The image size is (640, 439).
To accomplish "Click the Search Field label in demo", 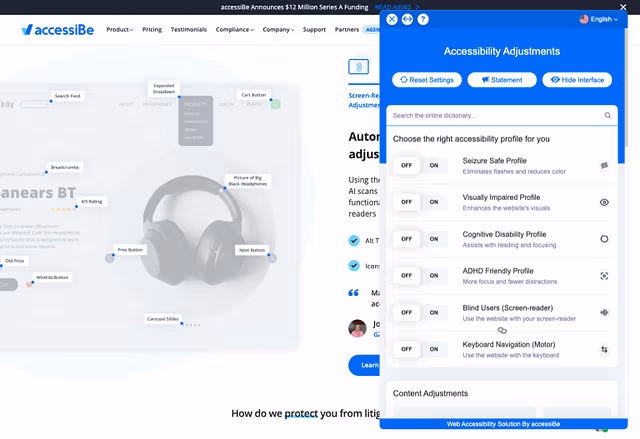I will (68, 96).
